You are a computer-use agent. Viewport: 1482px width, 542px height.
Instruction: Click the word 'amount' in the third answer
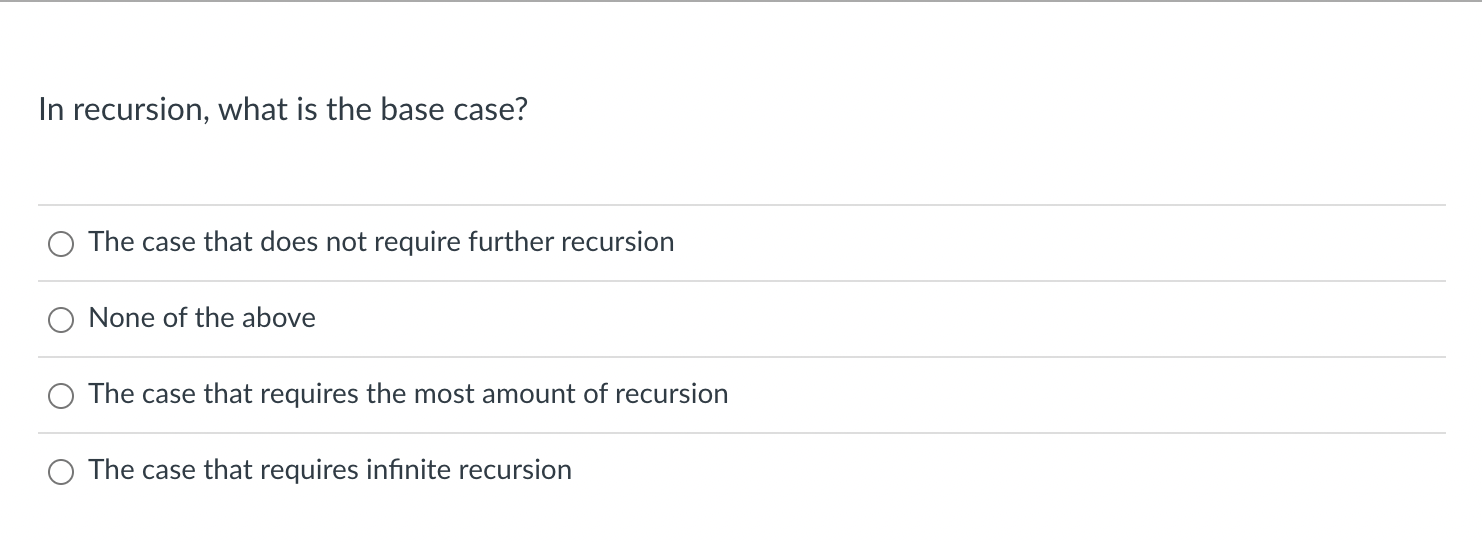tap(528, 394)
